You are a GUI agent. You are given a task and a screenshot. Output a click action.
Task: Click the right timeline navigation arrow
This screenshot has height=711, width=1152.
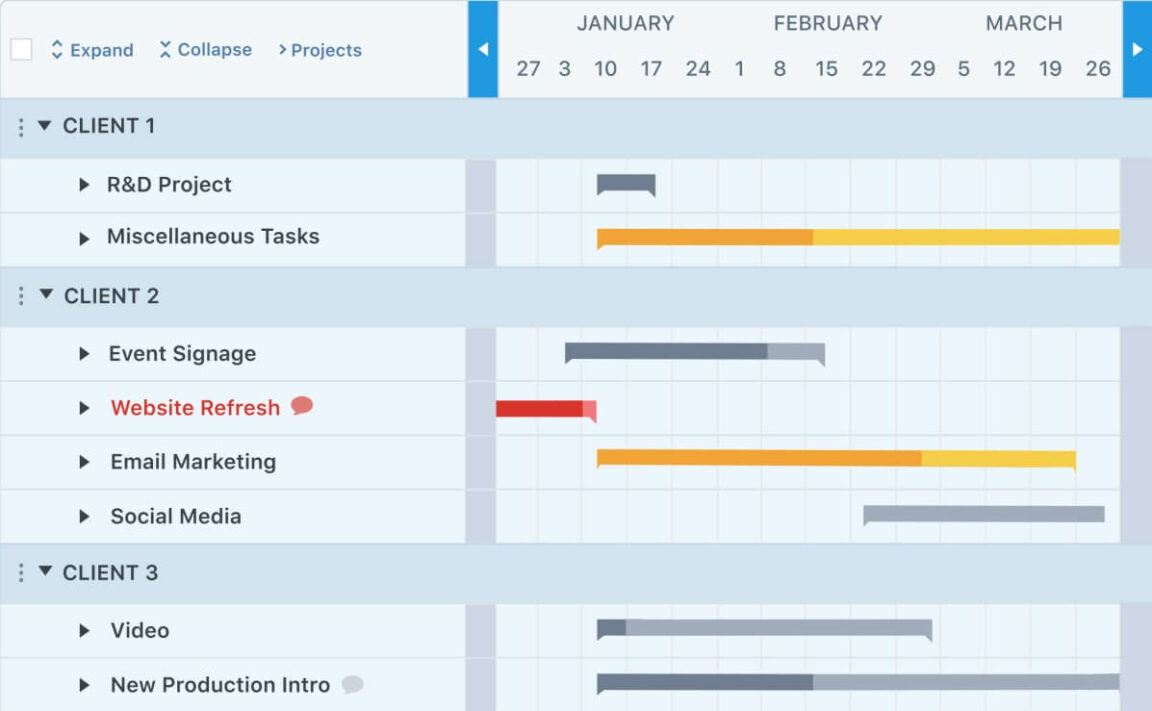pos(1138,49)
